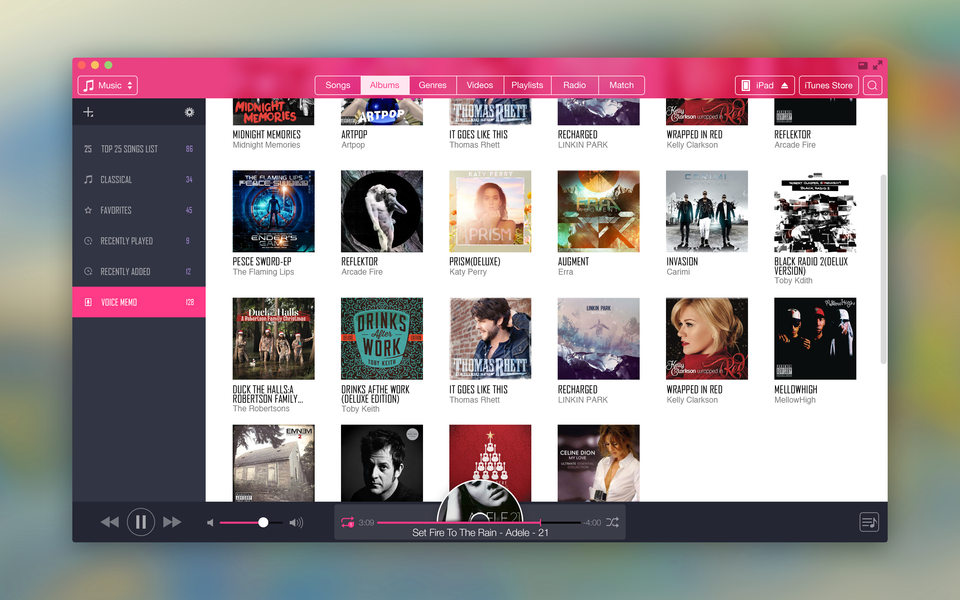This screenshot has width=960, height=600.
Task: Click the remaining time -4:00 label
Action: click(x=592, y=523)
